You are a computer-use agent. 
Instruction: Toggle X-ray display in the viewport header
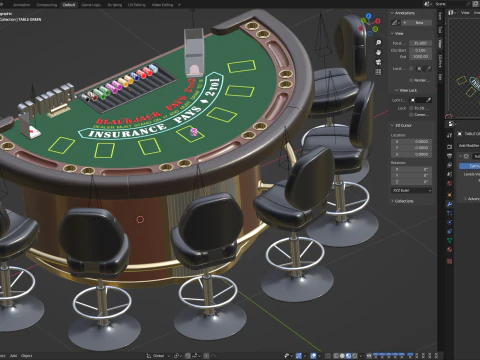coord(328,356)
